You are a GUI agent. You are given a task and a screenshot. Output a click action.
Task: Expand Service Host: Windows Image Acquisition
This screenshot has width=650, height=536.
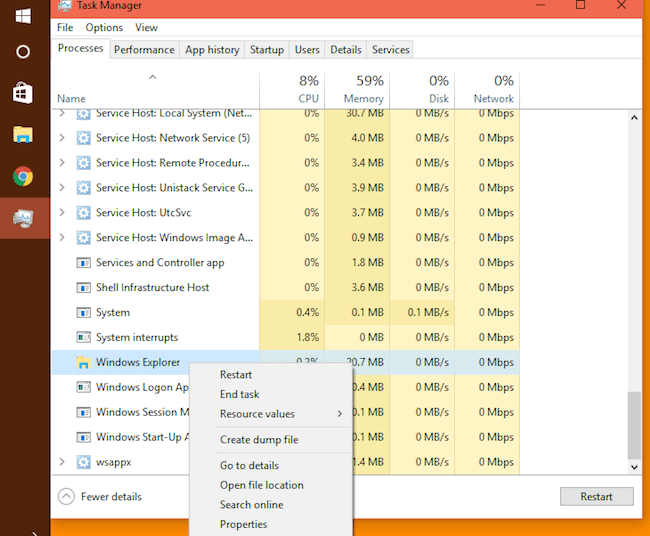tap(62, 237)
